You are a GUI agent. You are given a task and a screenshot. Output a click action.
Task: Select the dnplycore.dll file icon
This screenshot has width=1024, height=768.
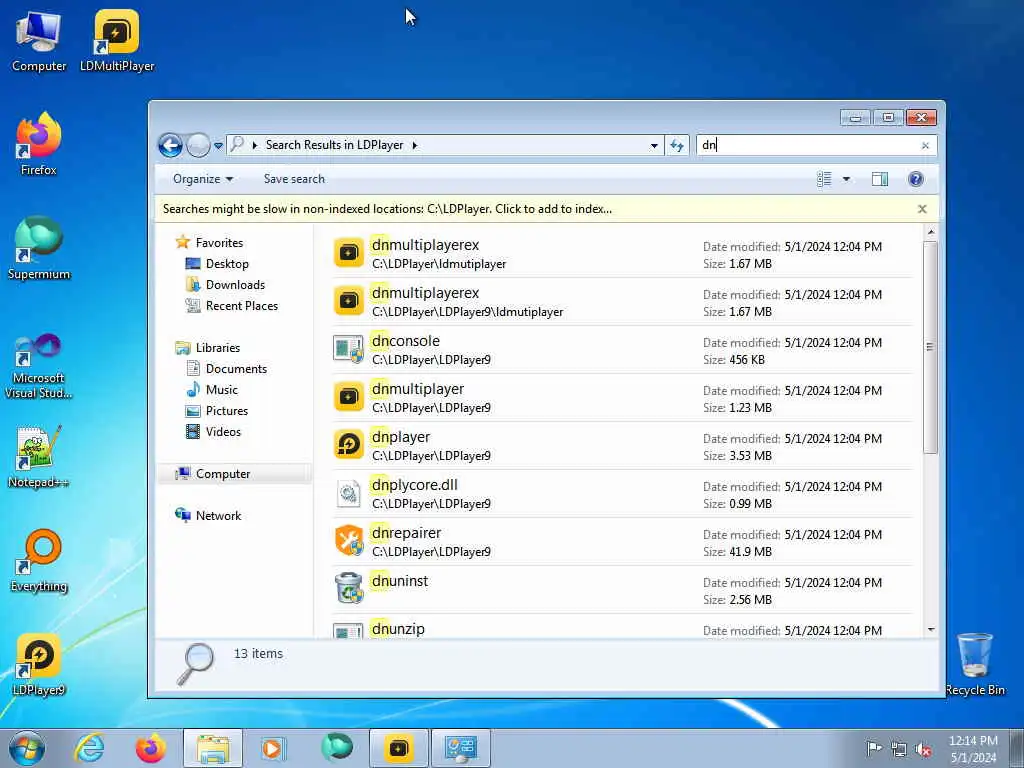[348, 494]
